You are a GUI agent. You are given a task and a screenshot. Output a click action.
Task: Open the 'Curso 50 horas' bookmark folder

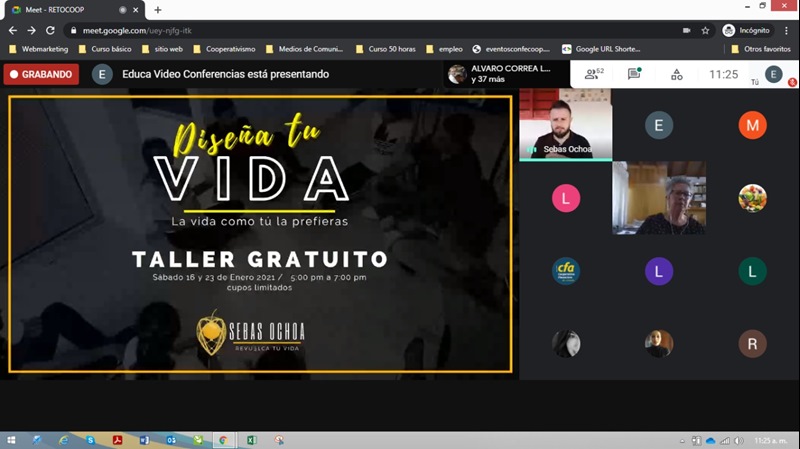click(x=386, y=49)
